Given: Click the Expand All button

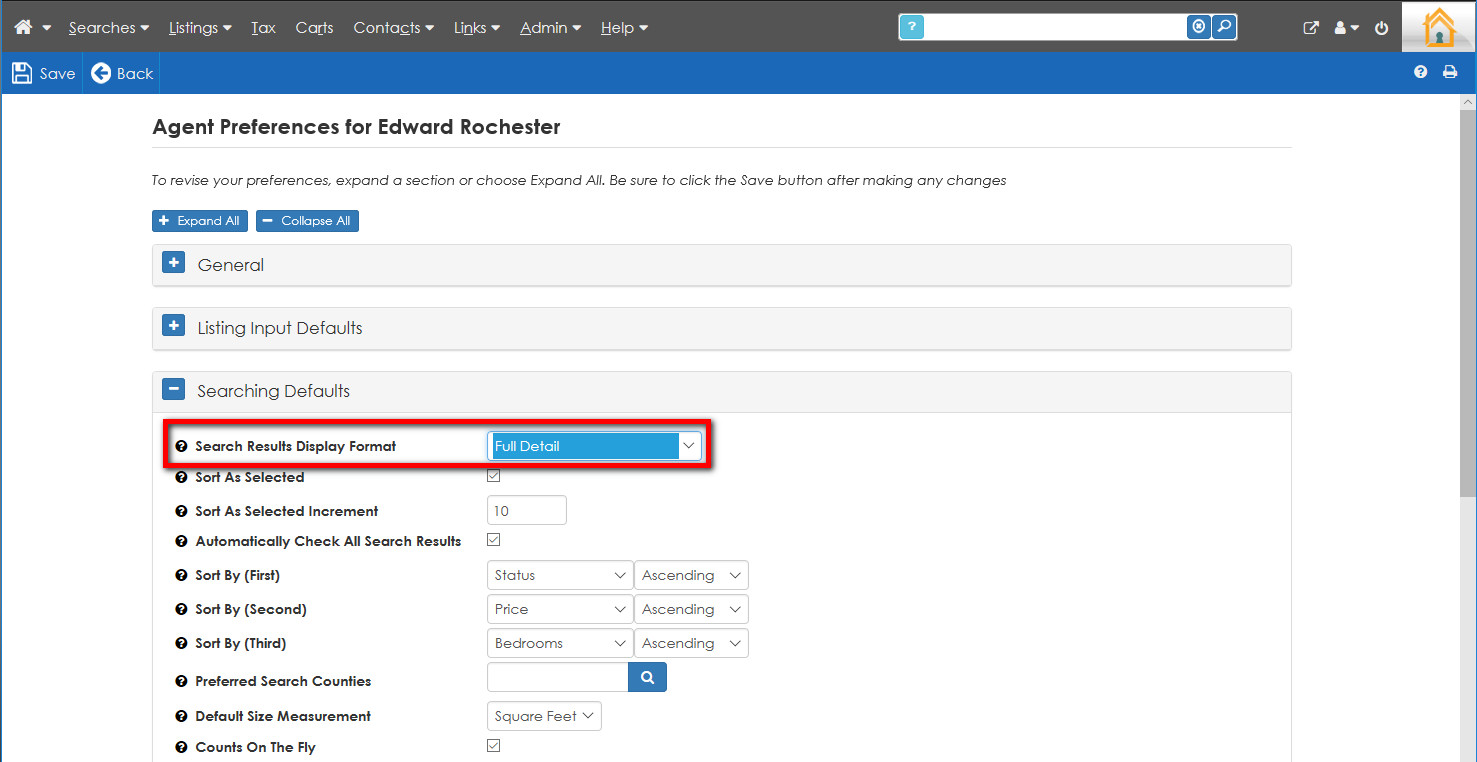Looking at the screenshot, I should point(200,221).
